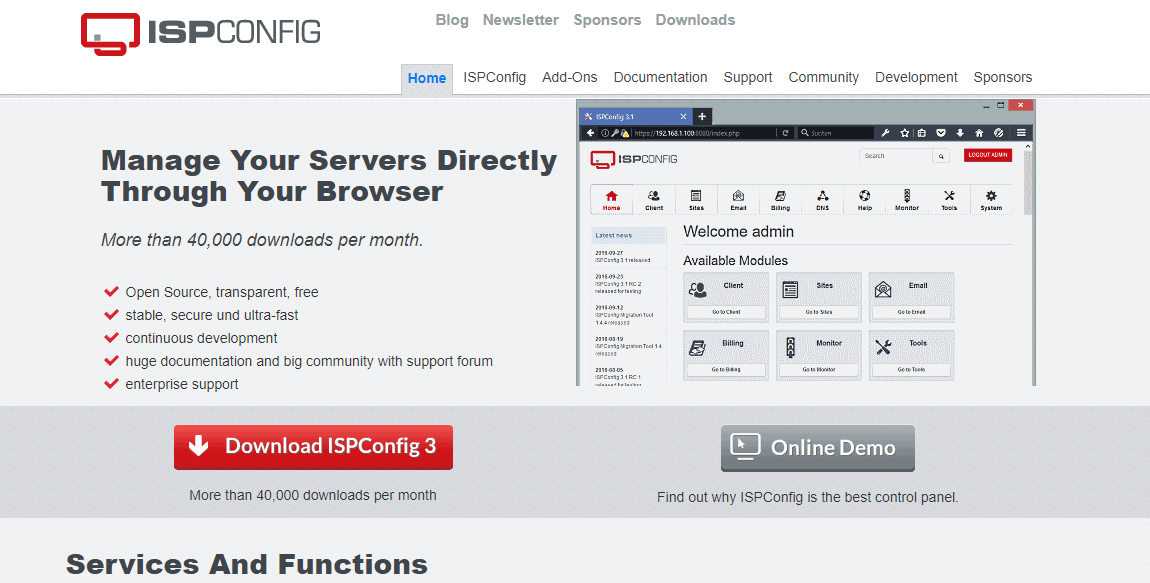Open the hamburger menu in the pictured browser

(1021, 133)
